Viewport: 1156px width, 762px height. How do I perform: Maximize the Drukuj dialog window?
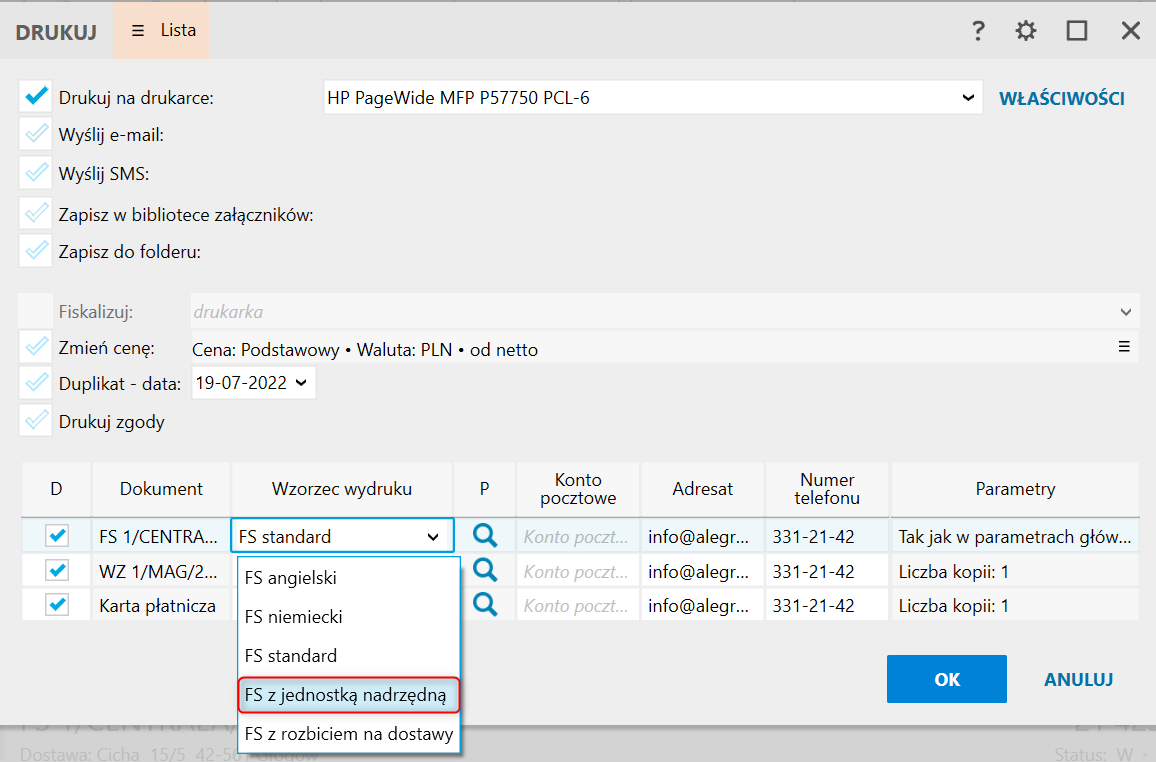point(1077,31)
